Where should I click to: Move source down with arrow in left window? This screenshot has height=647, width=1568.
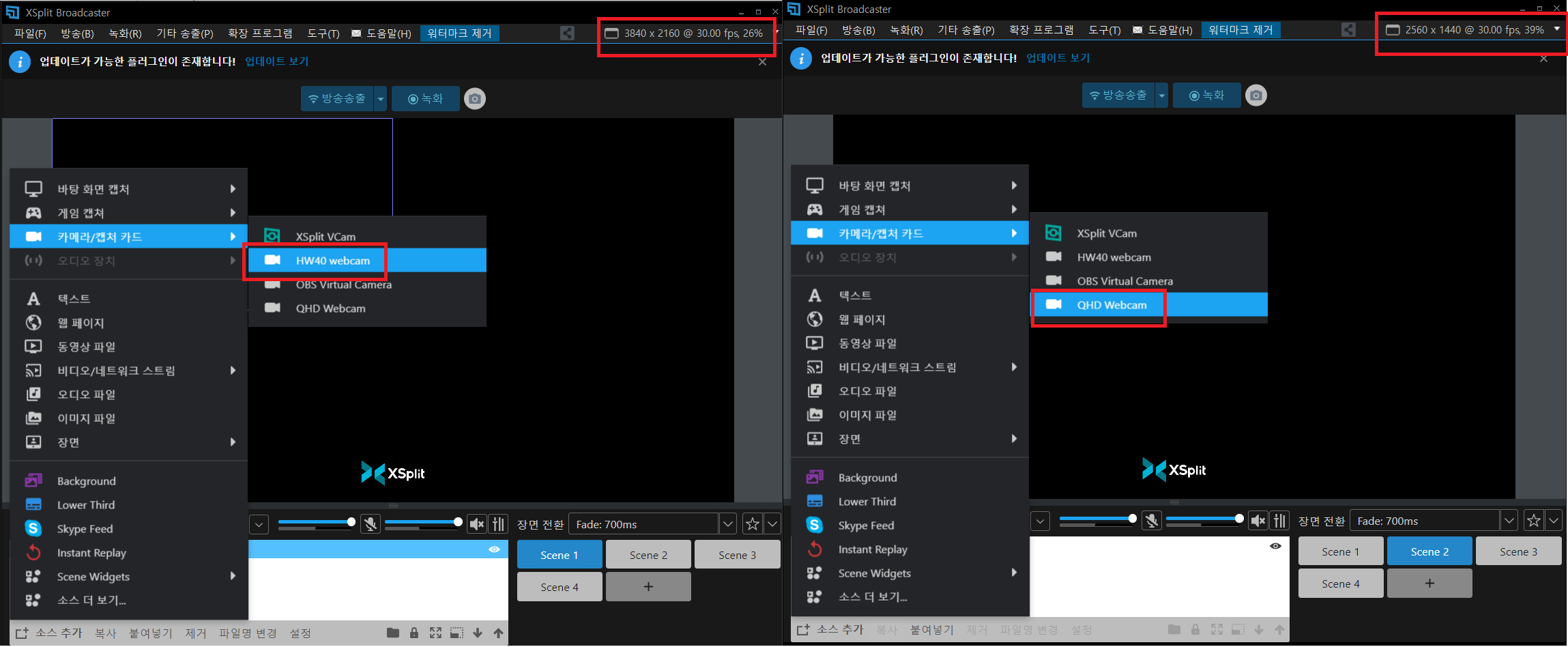[x=478, y=633]
